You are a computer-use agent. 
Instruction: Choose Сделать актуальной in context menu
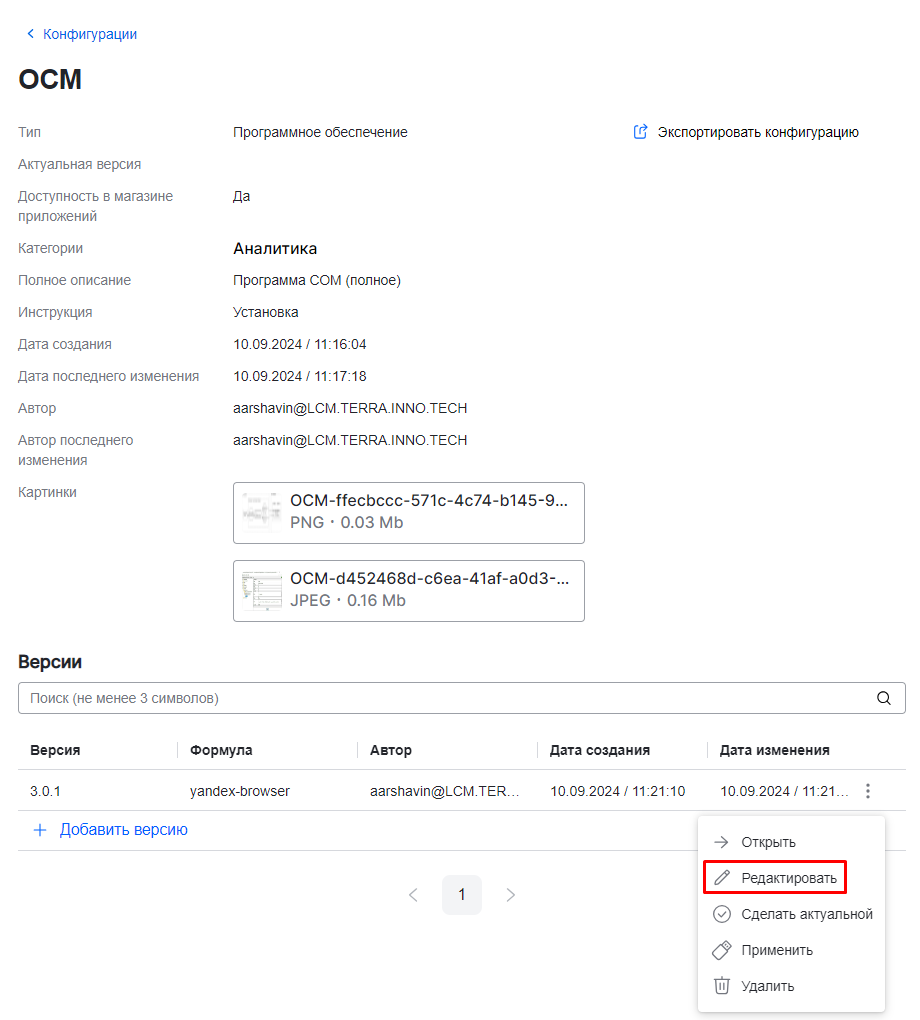806,914
